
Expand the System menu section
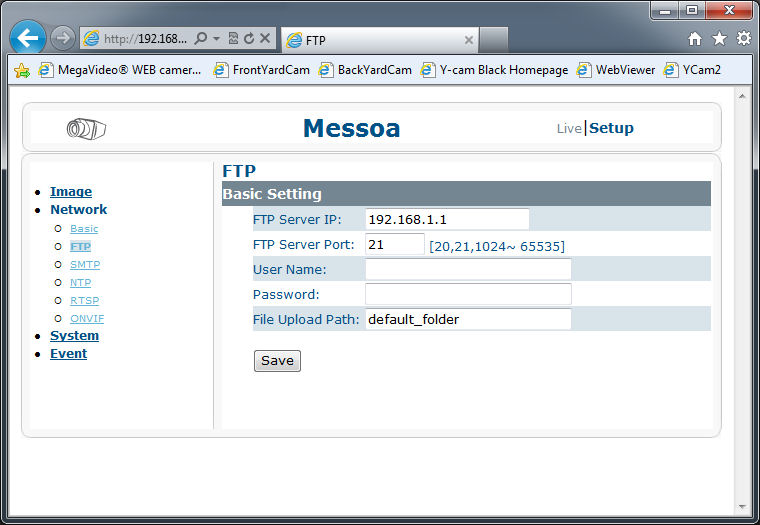74,336
